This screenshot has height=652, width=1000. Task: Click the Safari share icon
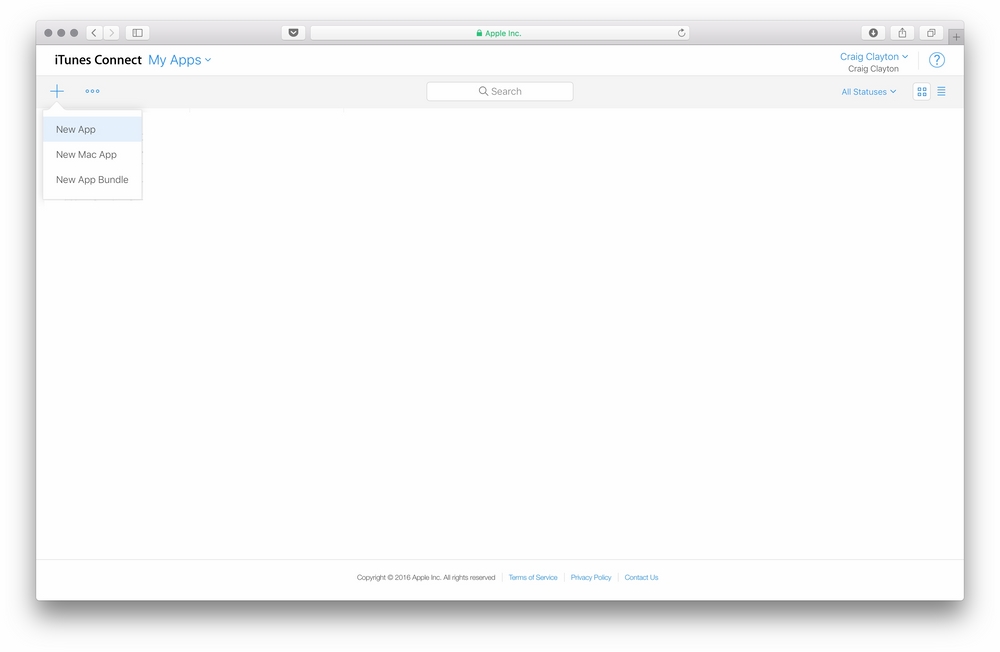[902, 33]
